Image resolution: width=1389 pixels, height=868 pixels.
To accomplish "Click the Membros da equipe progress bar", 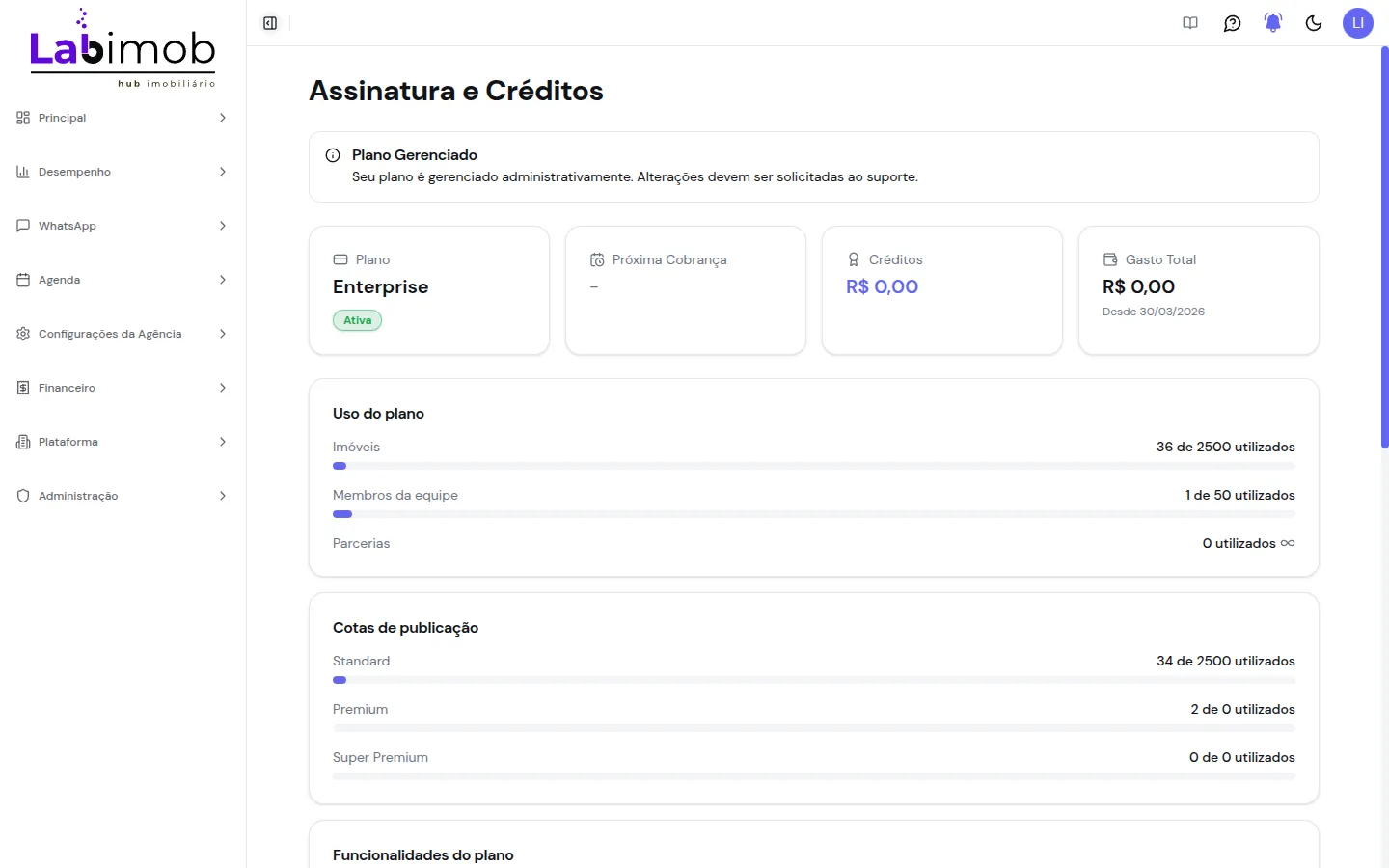I will [x=814, y=514].
